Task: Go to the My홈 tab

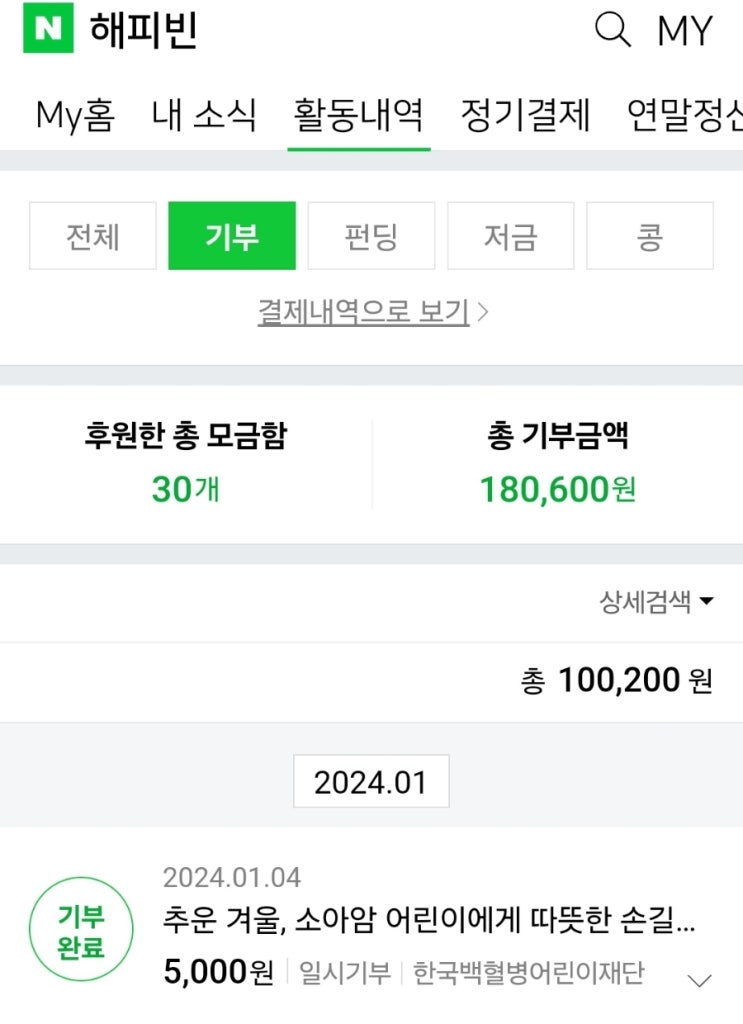Action: click(75, 116)
